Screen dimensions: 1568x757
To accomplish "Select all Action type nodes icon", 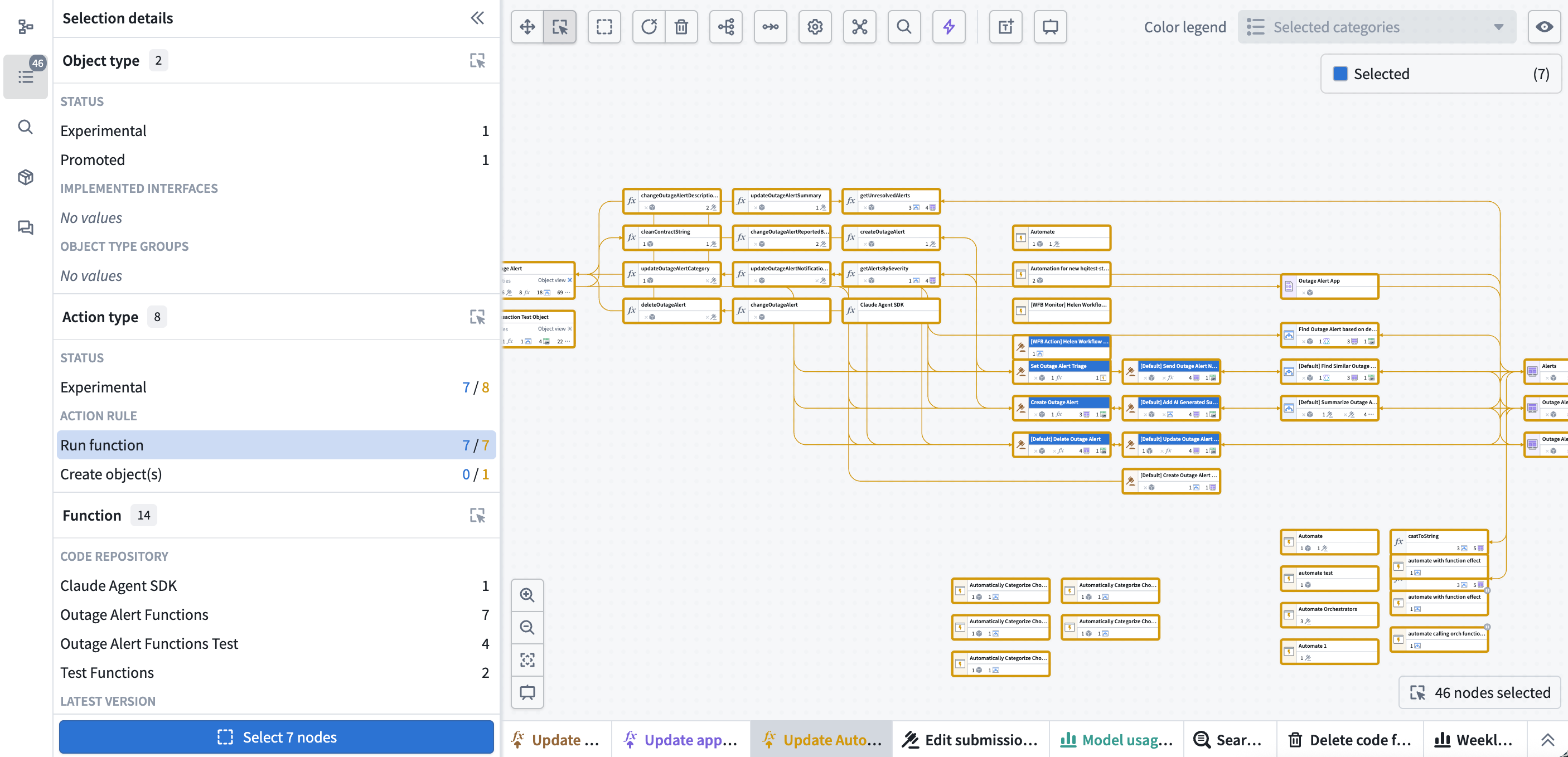I will [477, 317].
